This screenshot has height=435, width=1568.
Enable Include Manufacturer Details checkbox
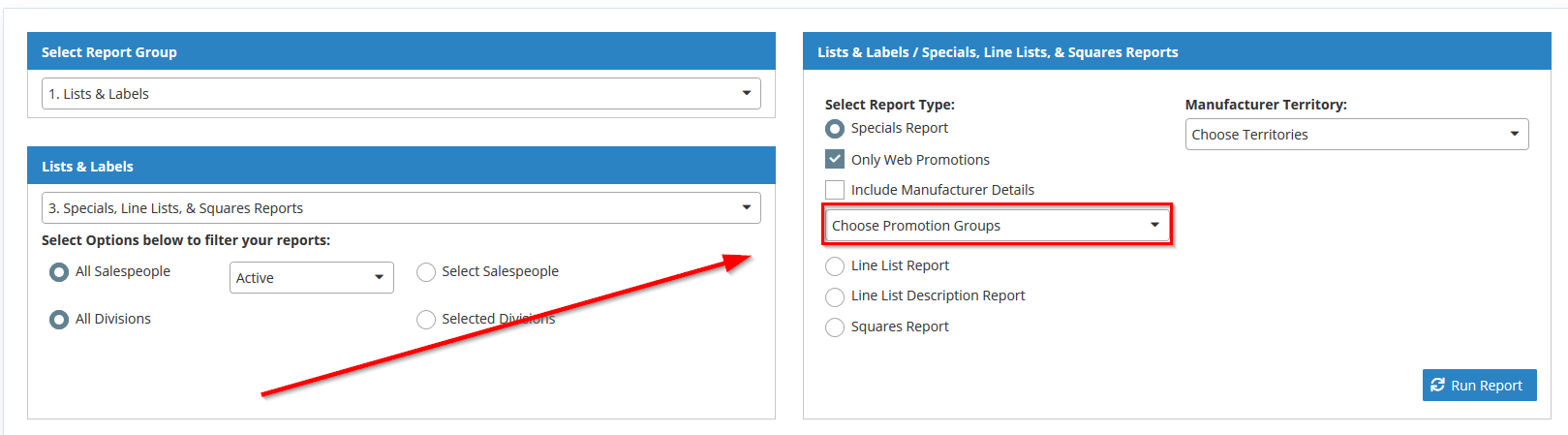click(835, 190)
